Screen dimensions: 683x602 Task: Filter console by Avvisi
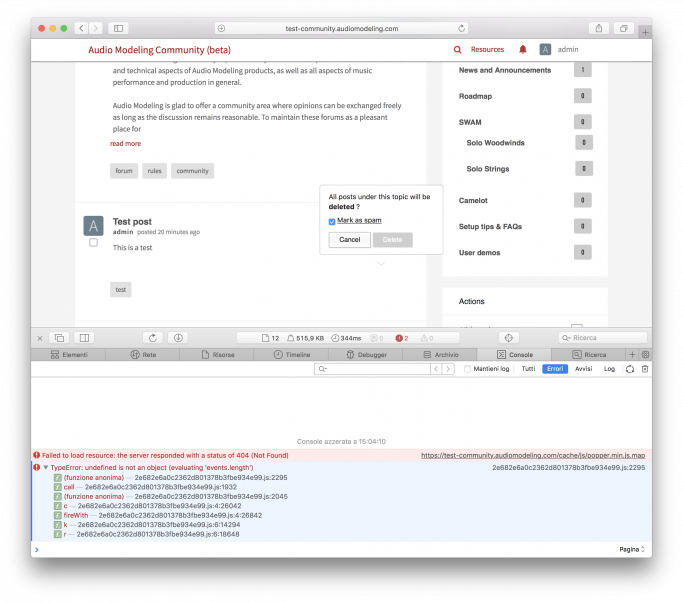[583, 369]
